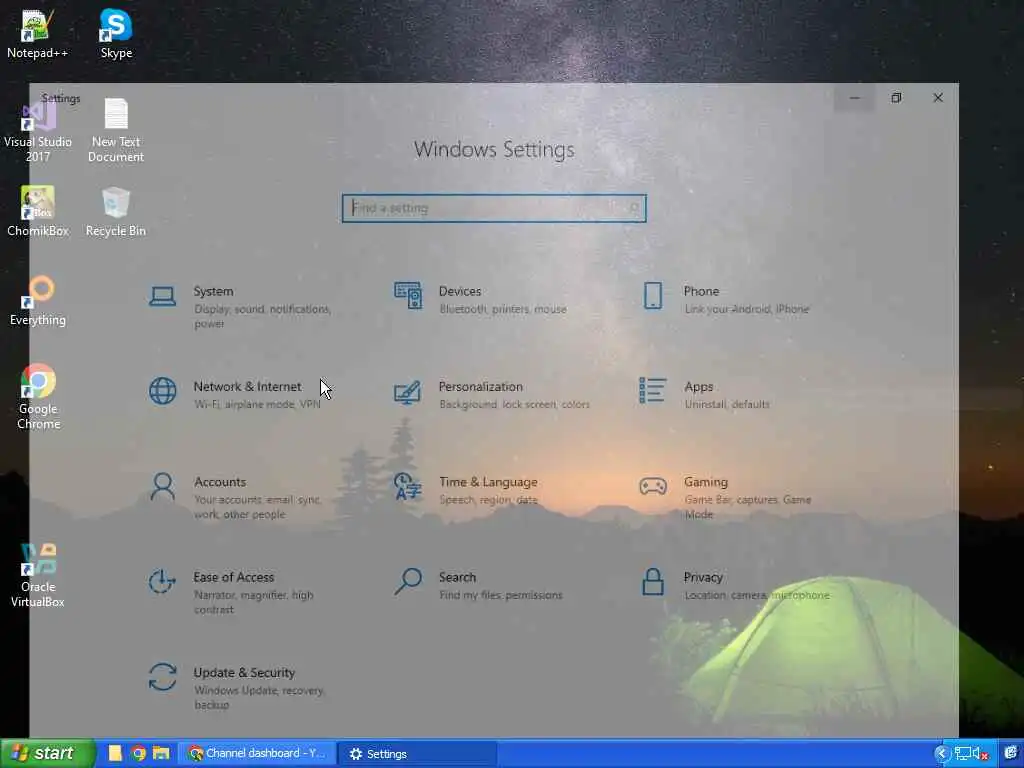This screenshot has width=1024, height=768.
Task: Close the Settings window
Action: click(938, 98)
